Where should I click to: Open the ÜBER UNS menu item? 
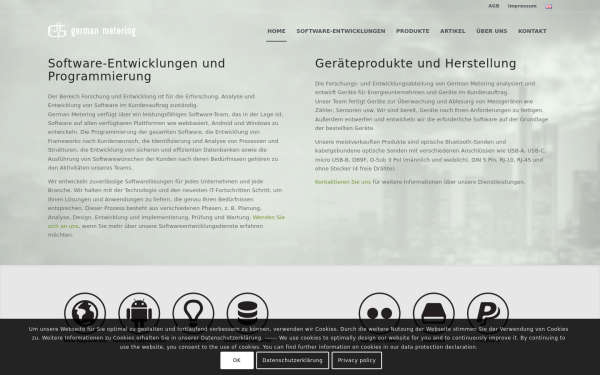(492, 31)
